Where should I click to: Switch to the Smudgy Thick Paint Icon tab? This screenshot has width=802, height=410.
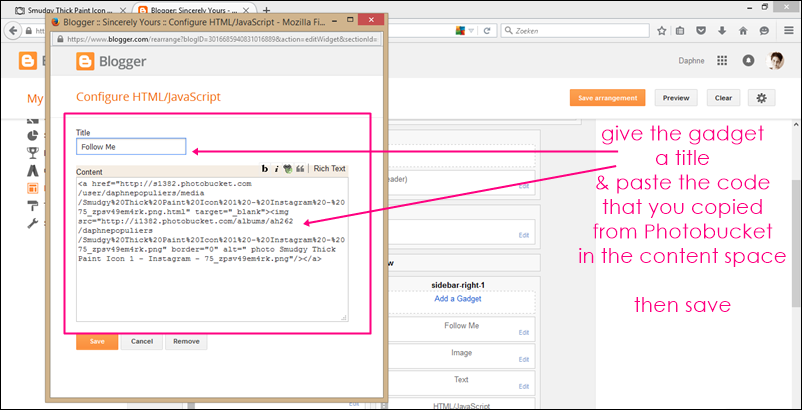pyautogui.click(x=69, y=10)
